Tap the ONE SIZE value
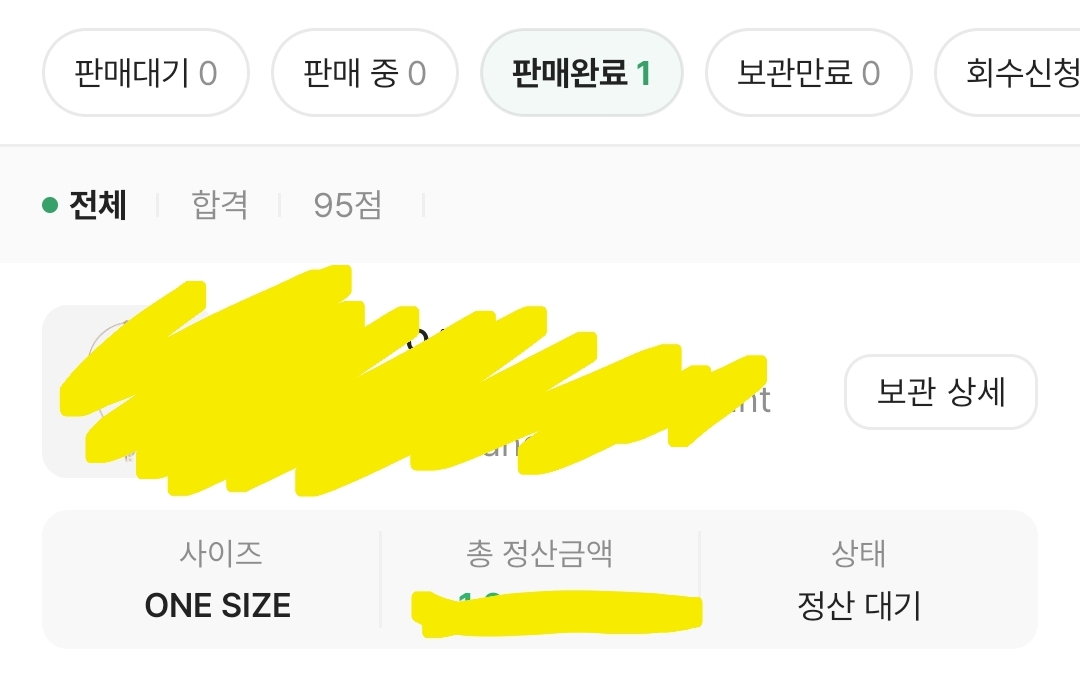1080x692 pixels. 218,606
